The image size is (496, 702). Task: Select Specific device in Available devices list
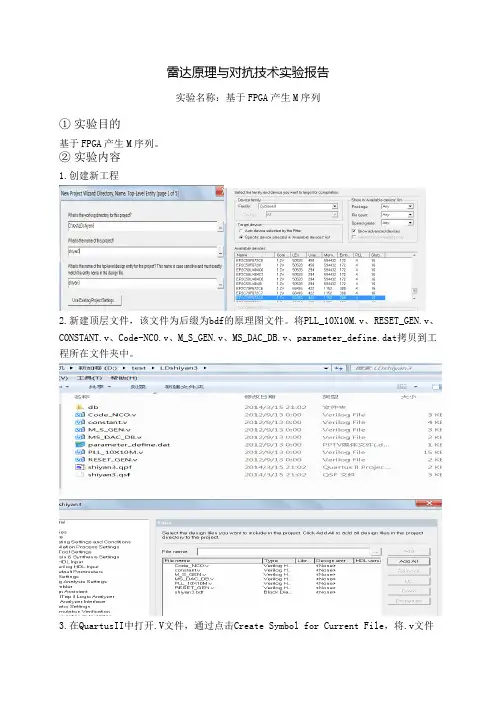(285, 237)
